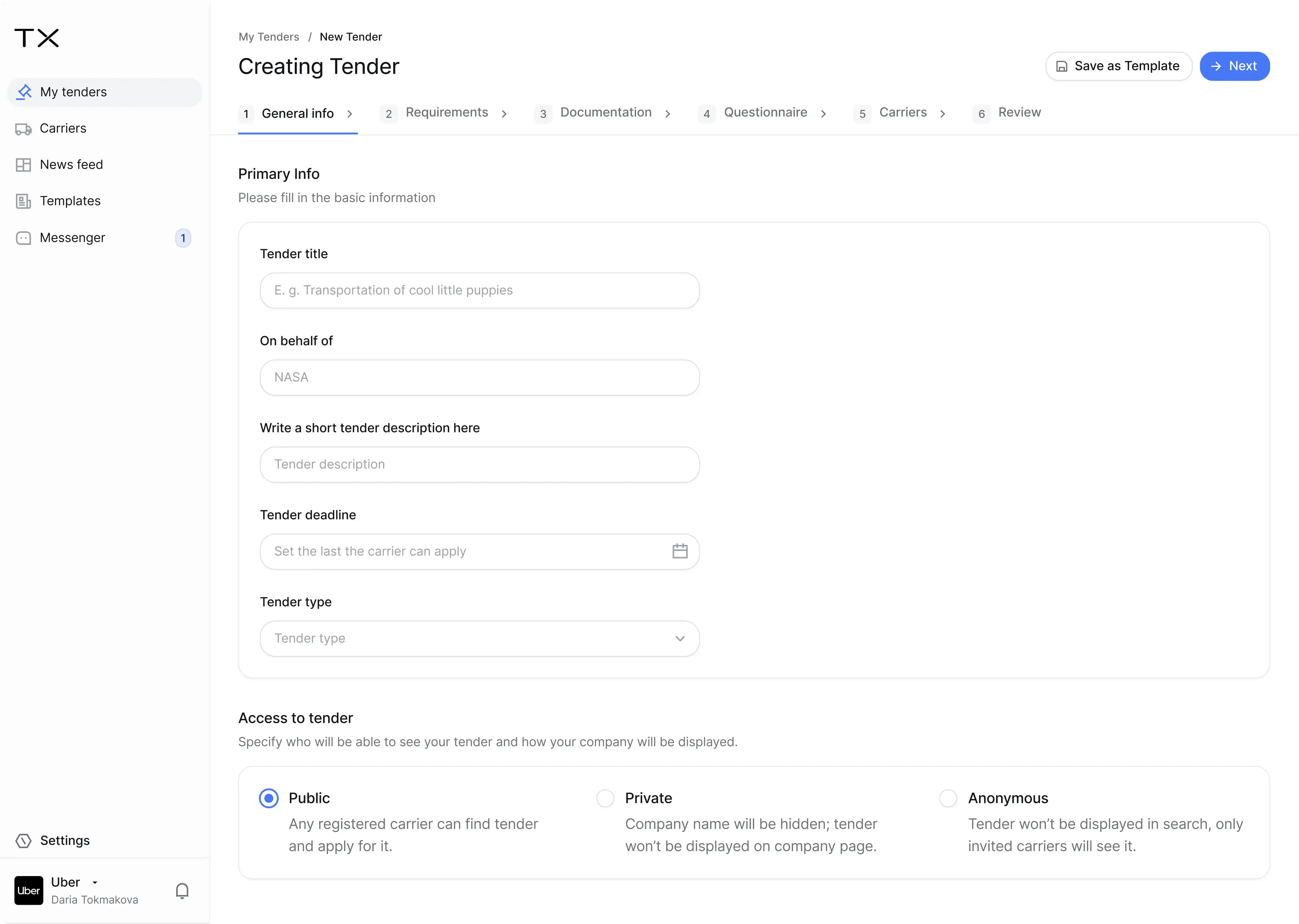Open the Uber account switcher arrow
This screenshot has width=1299, height=924.
click(x=95, y=883)
